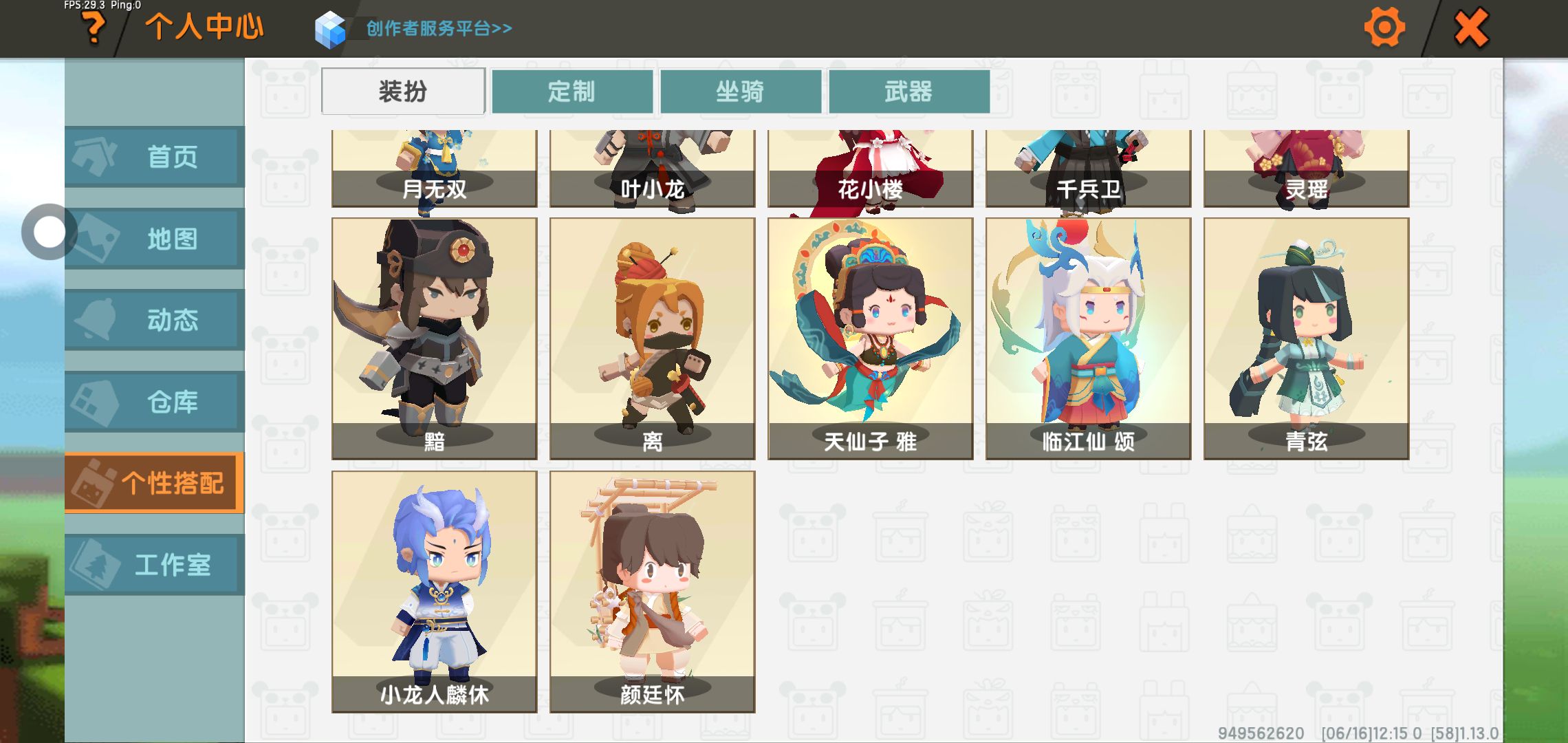
Task: Choose the 离 ninja skin card
Action: [652, 338]
